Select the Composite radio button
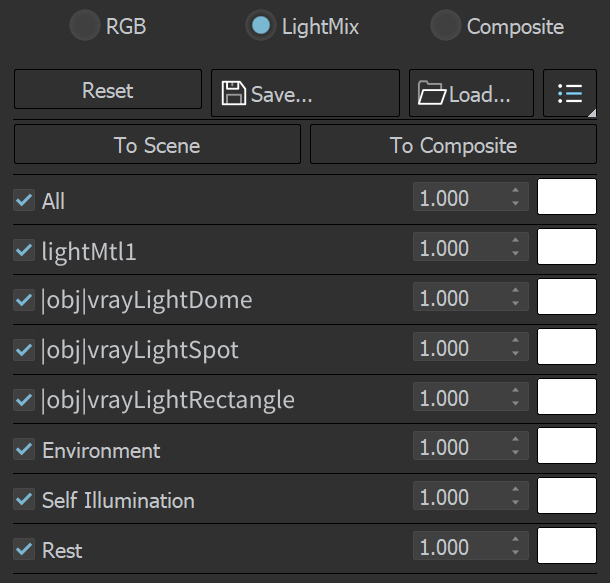The image size is (610, 583). [446, 25]
